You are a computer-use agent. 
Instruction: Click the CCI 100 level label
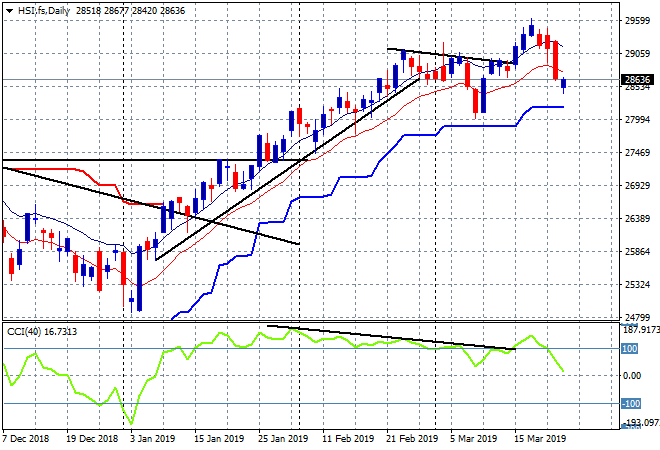pos(630,349)
